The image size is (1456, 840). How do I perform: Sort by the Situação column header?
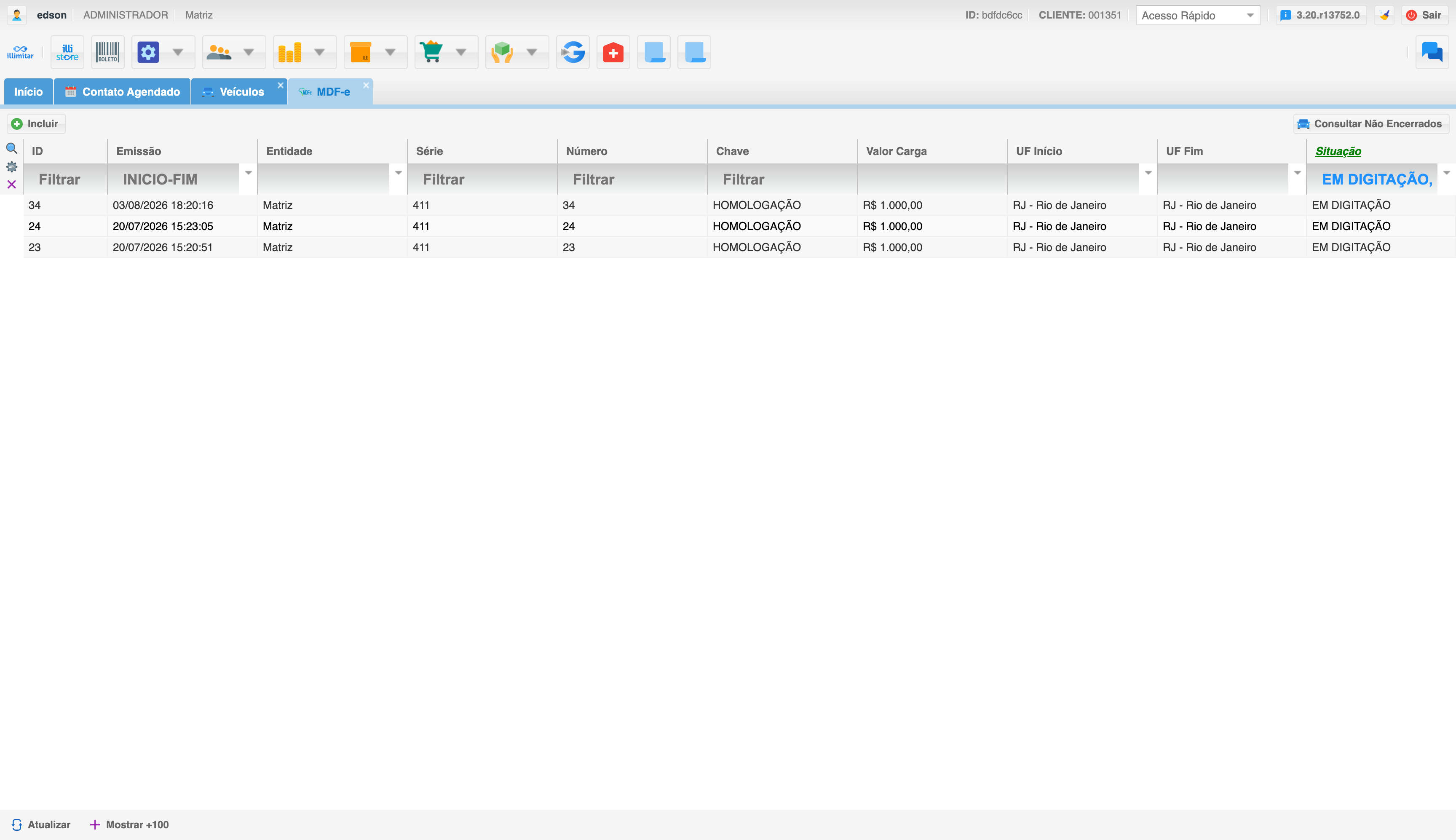tap(1338, 151)
